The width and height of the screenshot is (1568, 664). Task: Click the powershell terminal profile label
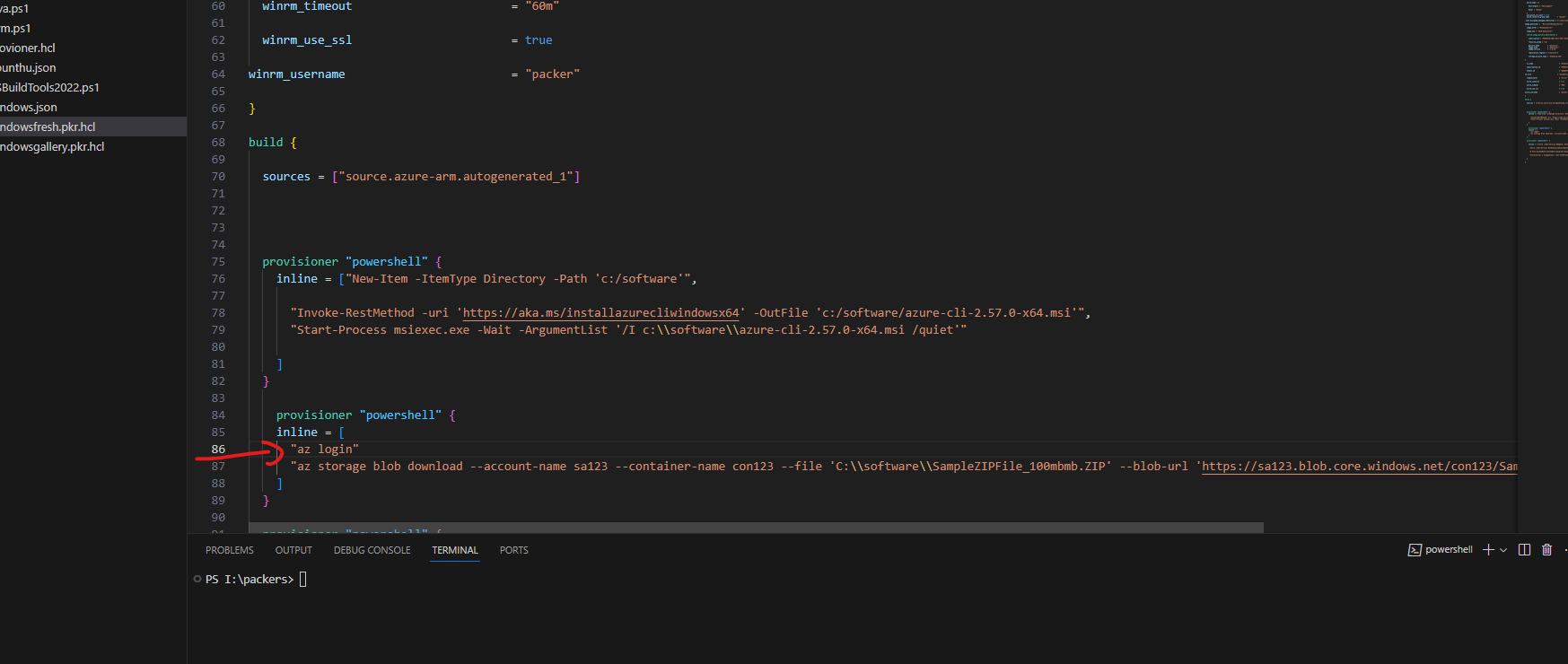point(1449,550)
